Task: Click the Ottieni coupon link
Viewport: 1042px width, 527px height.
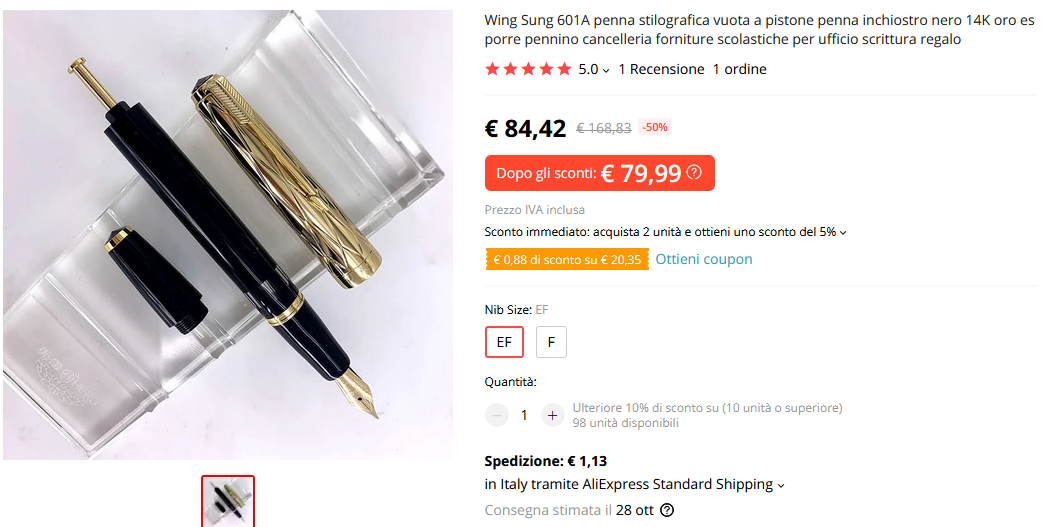Action: [x=704, y=259]
